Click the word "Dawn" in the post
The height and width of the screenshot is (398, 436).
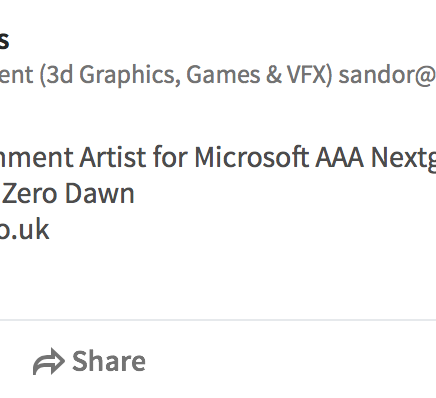99,193
